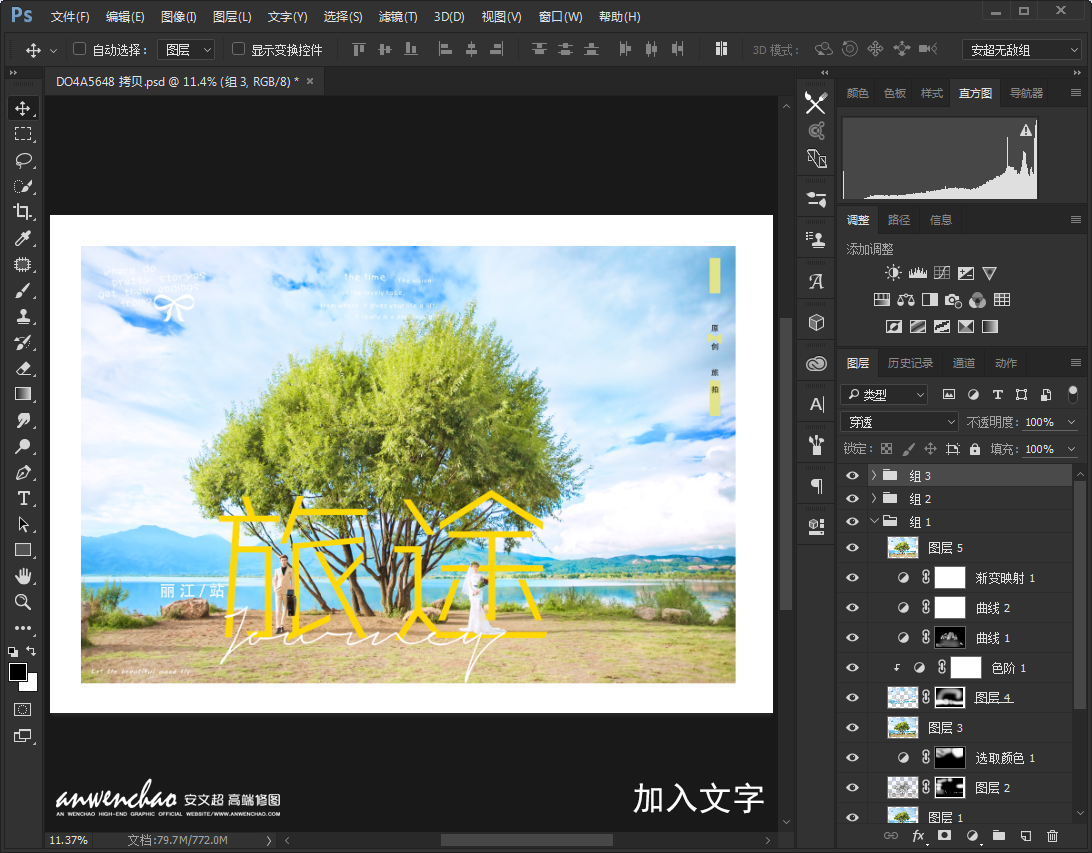
Task: Select the Clone Stamp tool
Action: 23,317
